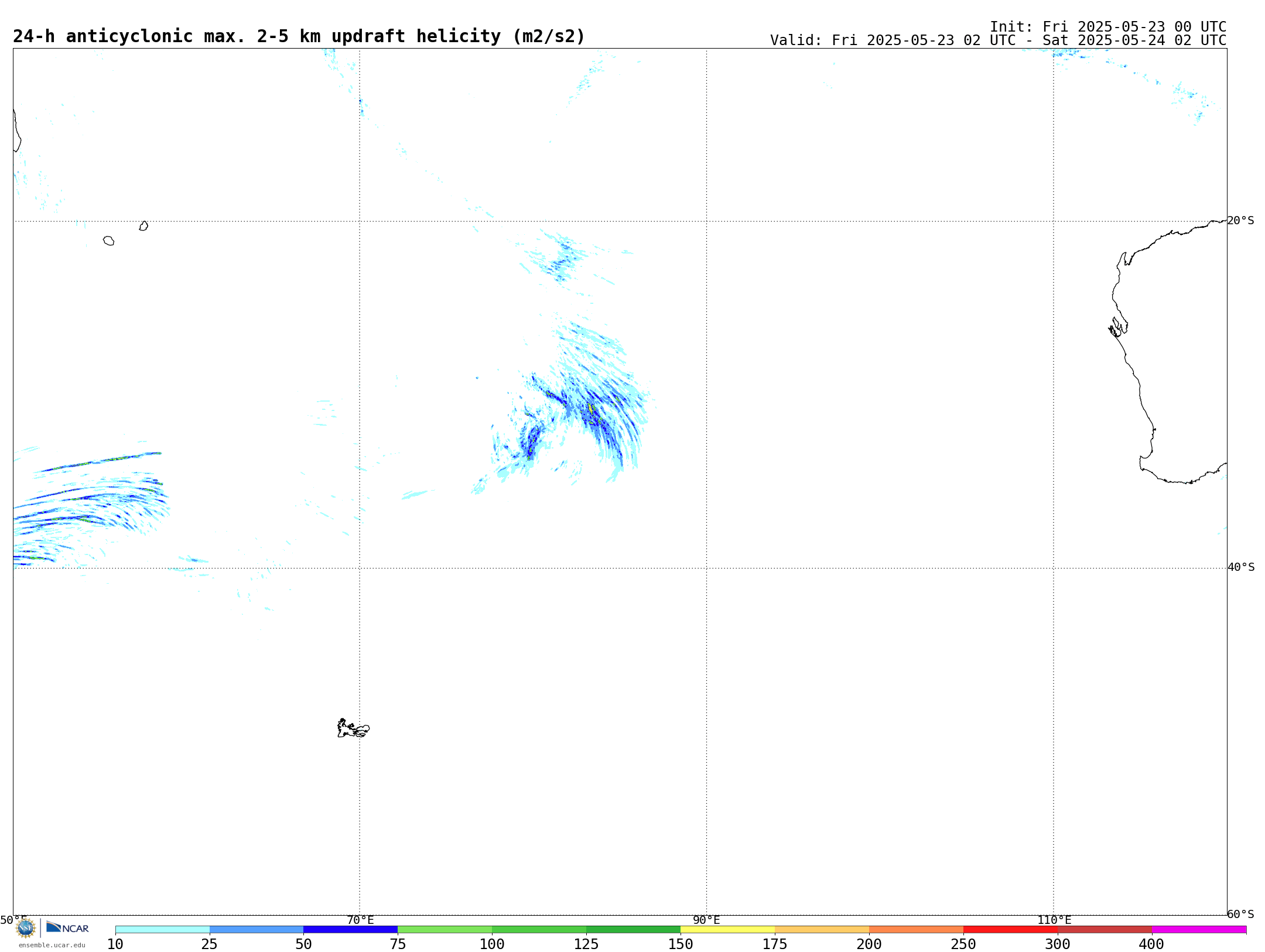Click the colorbar label '175'

click(x=775, y=944)
